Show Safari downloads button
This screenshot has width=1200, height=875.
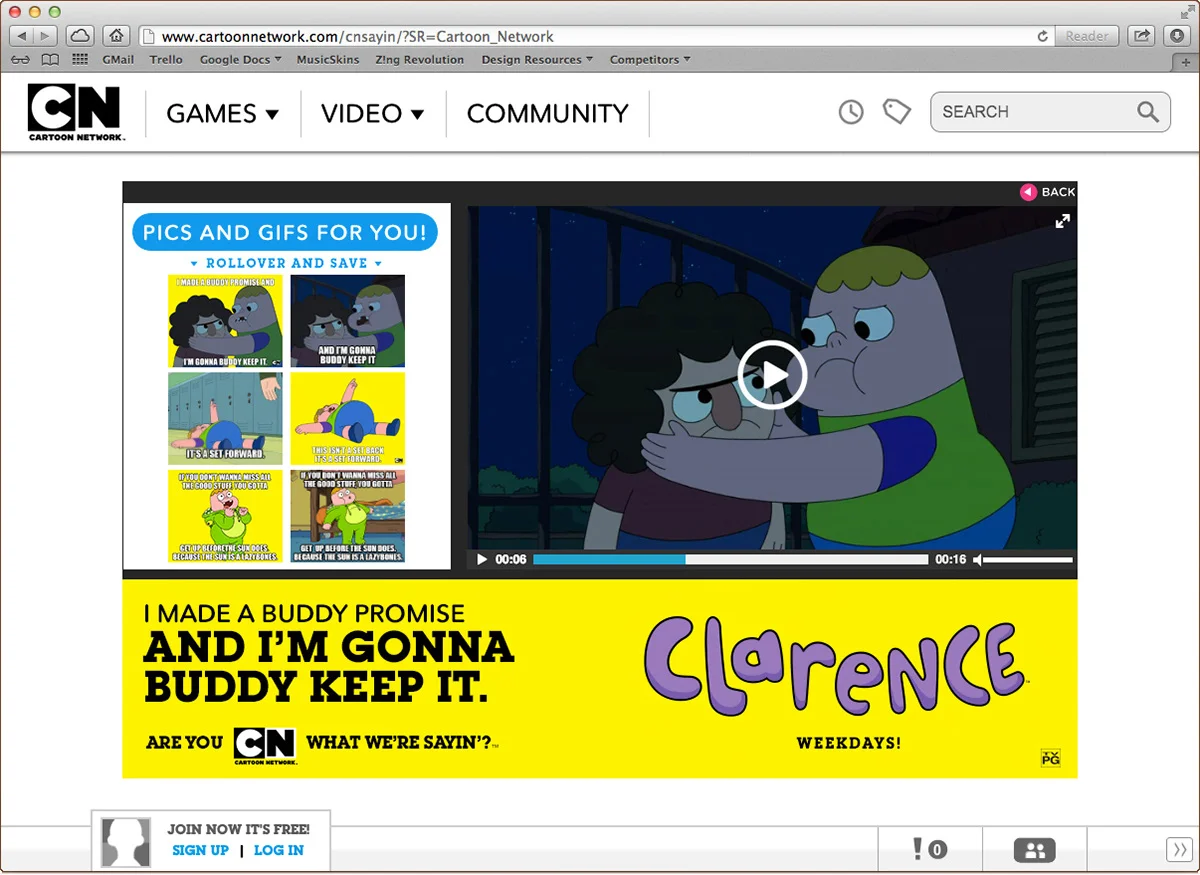coord(1176,36)
